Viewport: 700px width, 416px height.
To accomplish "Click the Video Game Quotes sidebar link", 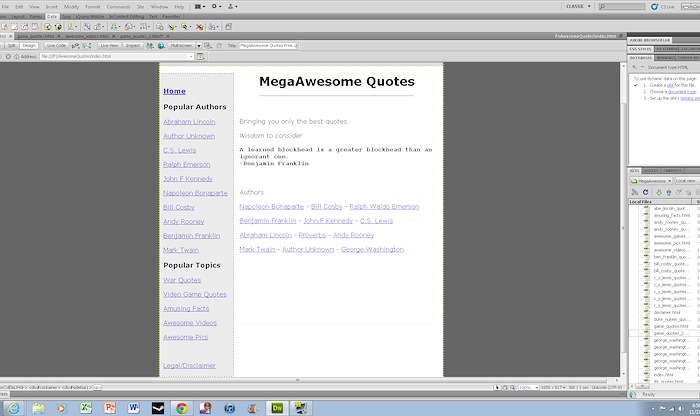I will coord(195,295).
